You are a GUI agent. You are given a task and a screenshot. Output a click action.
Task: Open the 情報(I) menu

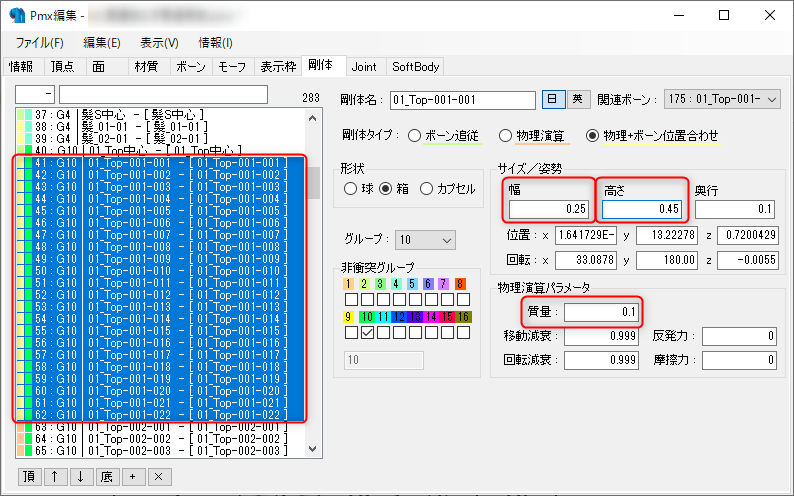click(216, 43)
